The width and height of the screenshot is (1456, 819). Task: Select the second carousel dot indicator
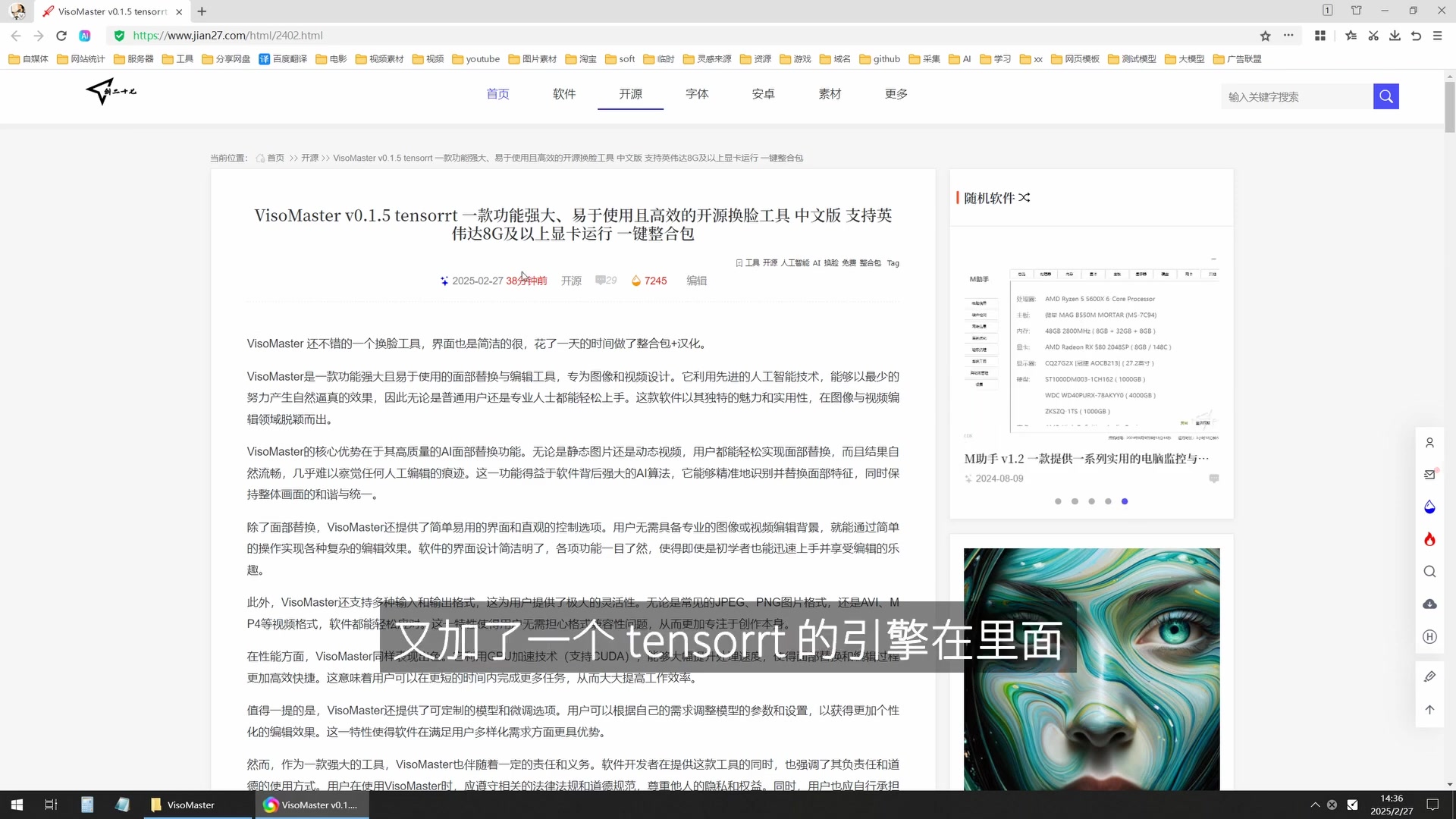coord(1075,501)
